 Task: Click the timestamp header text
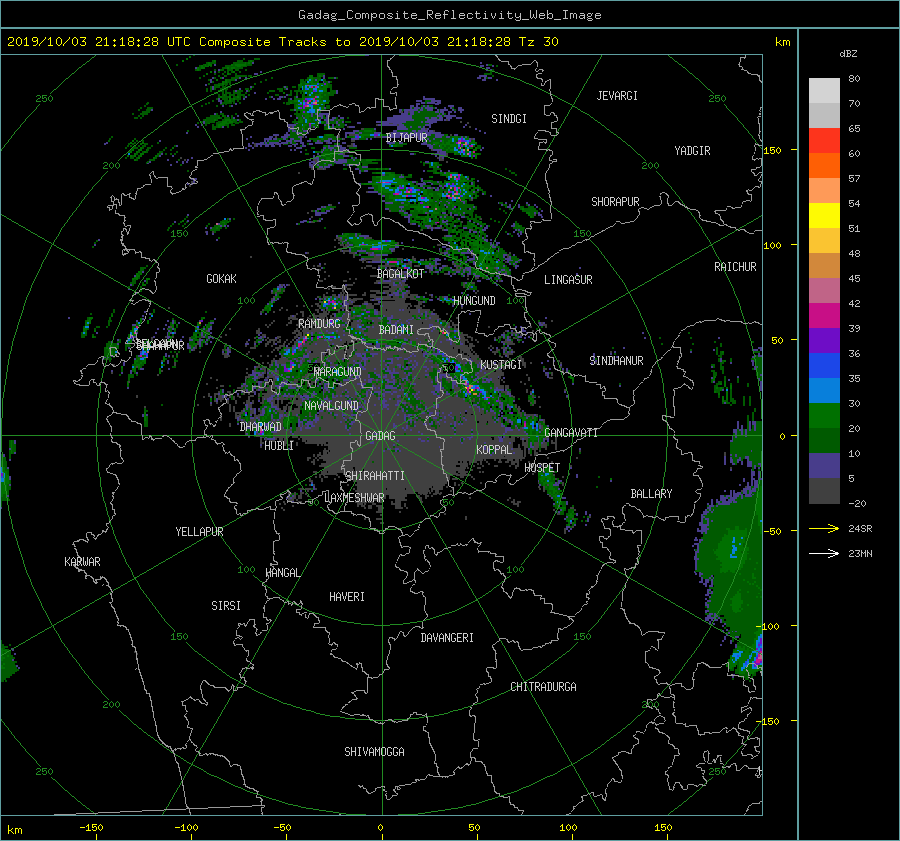point(282,42)
